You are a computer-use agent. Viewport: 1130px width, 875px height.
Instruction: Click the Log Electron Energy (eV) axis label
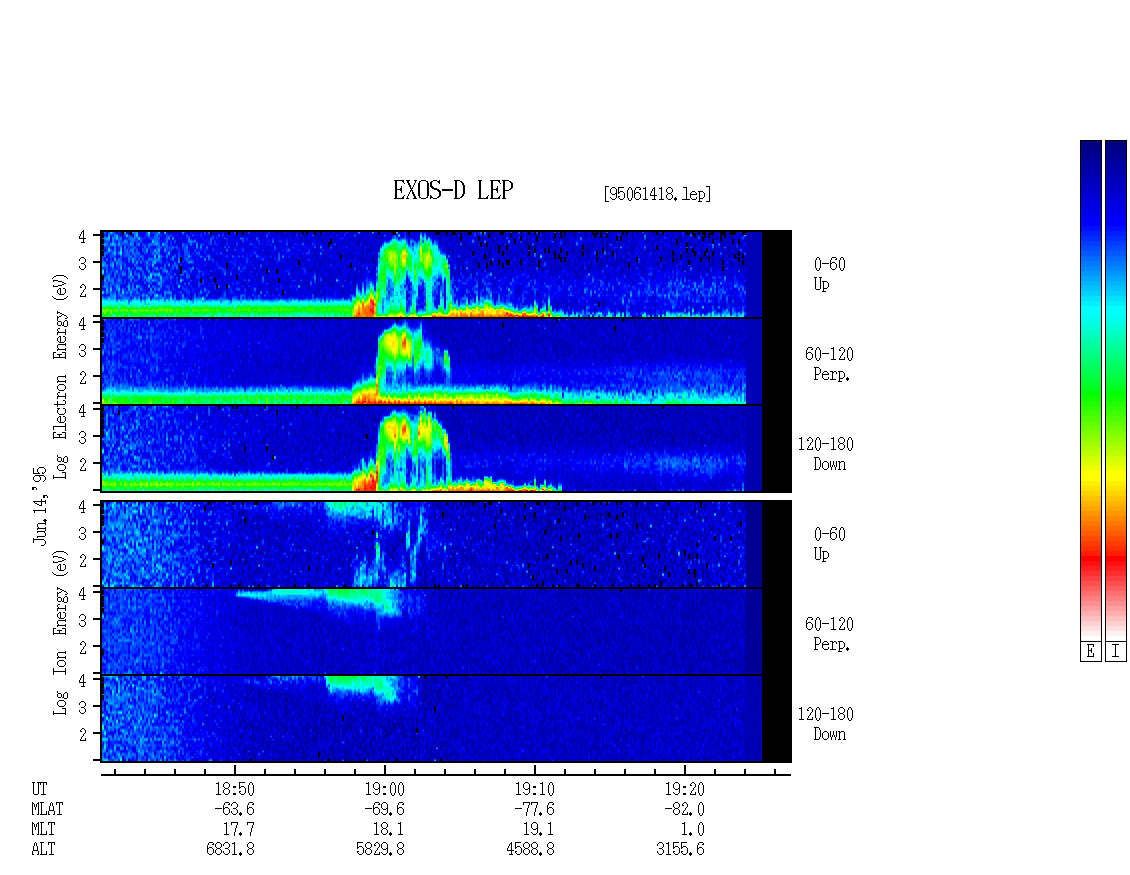point(60,376)
